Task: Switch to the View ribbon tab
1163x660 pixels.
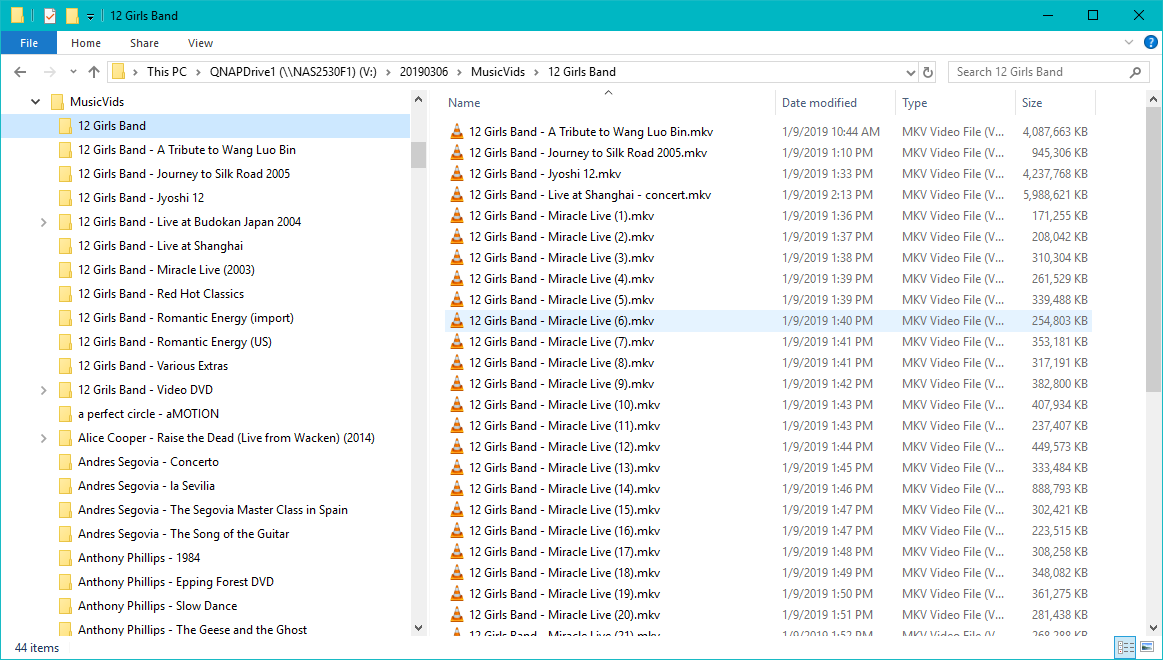Action: (200, 43)
